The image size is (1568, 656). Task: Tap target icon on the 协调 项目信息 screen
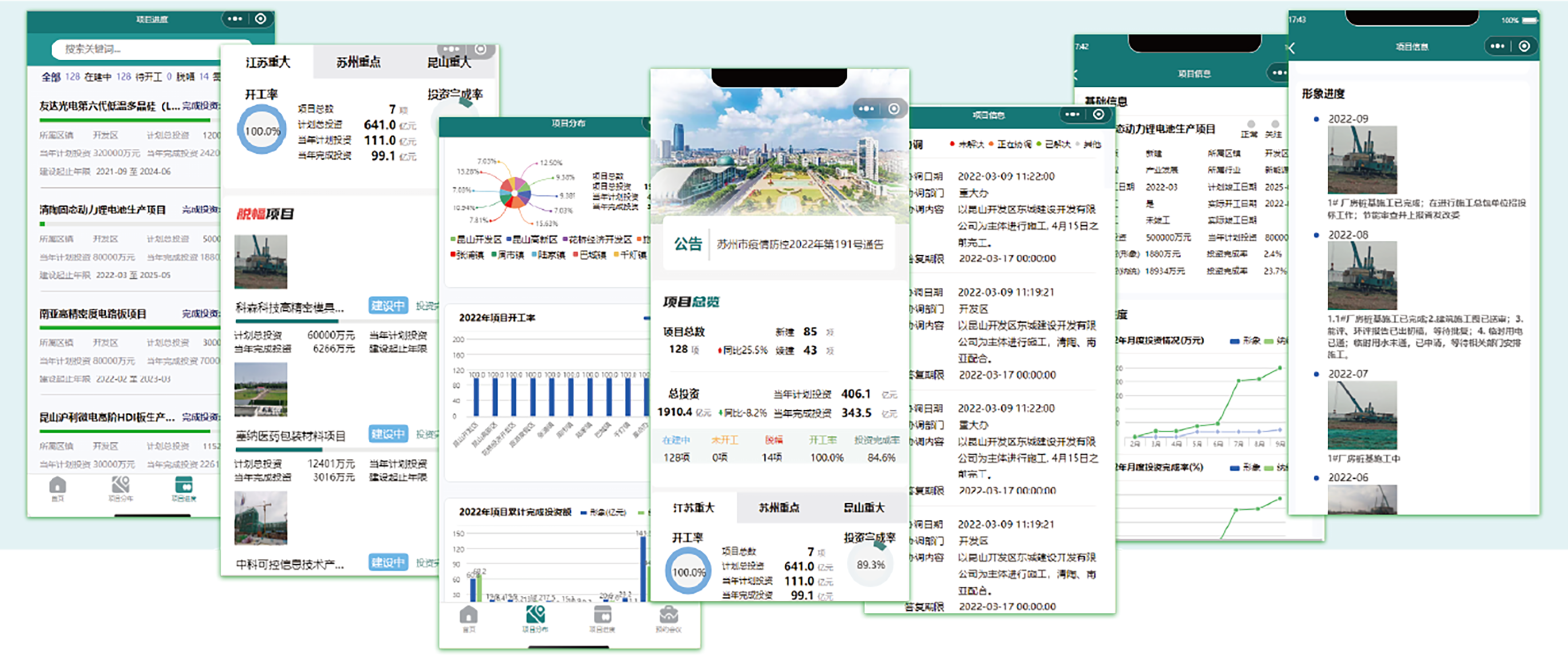[x=1098, y=114]
